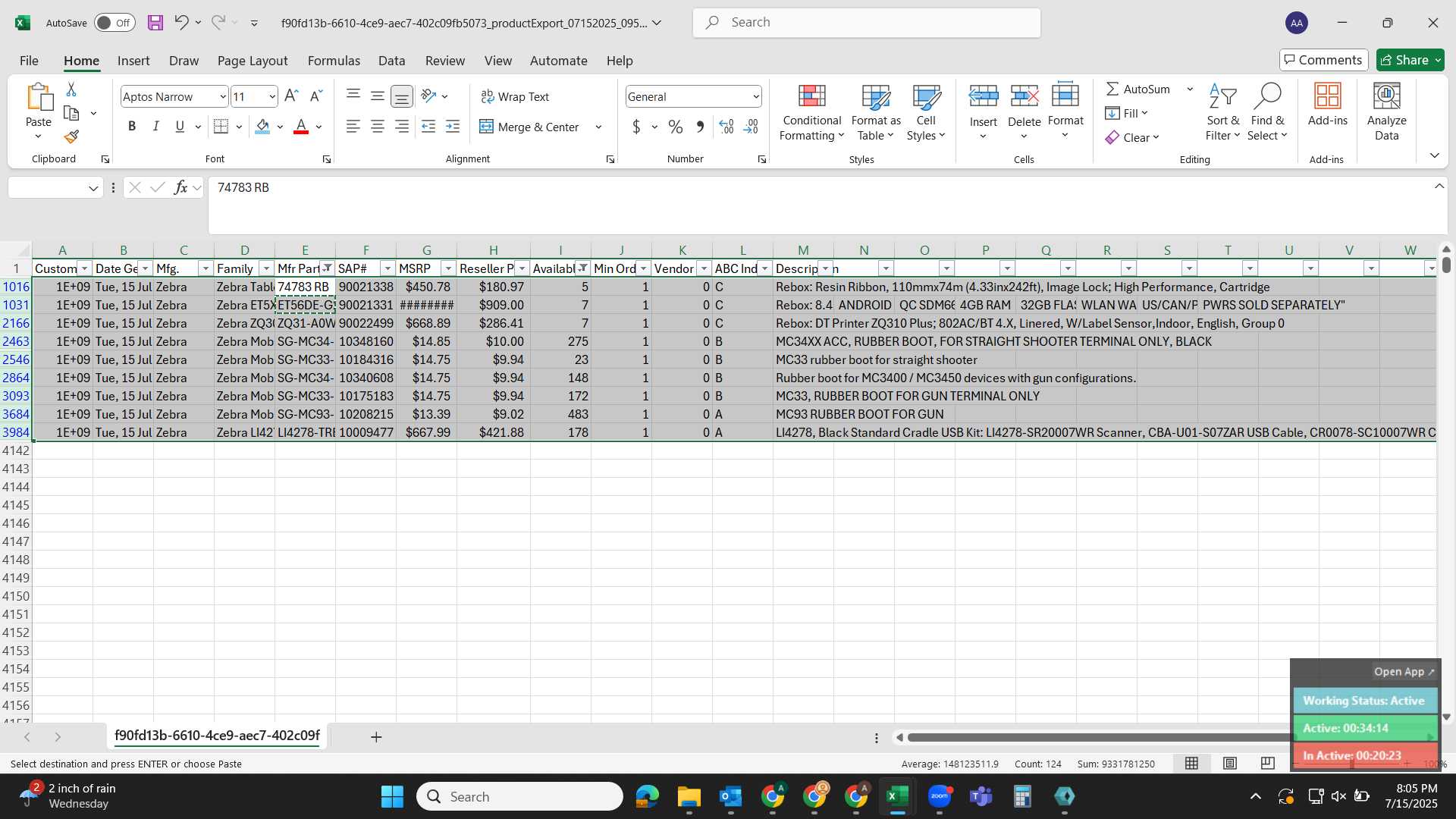Click the Save icon in title bar
1456x819 pixels.
[x=155, y=23]
